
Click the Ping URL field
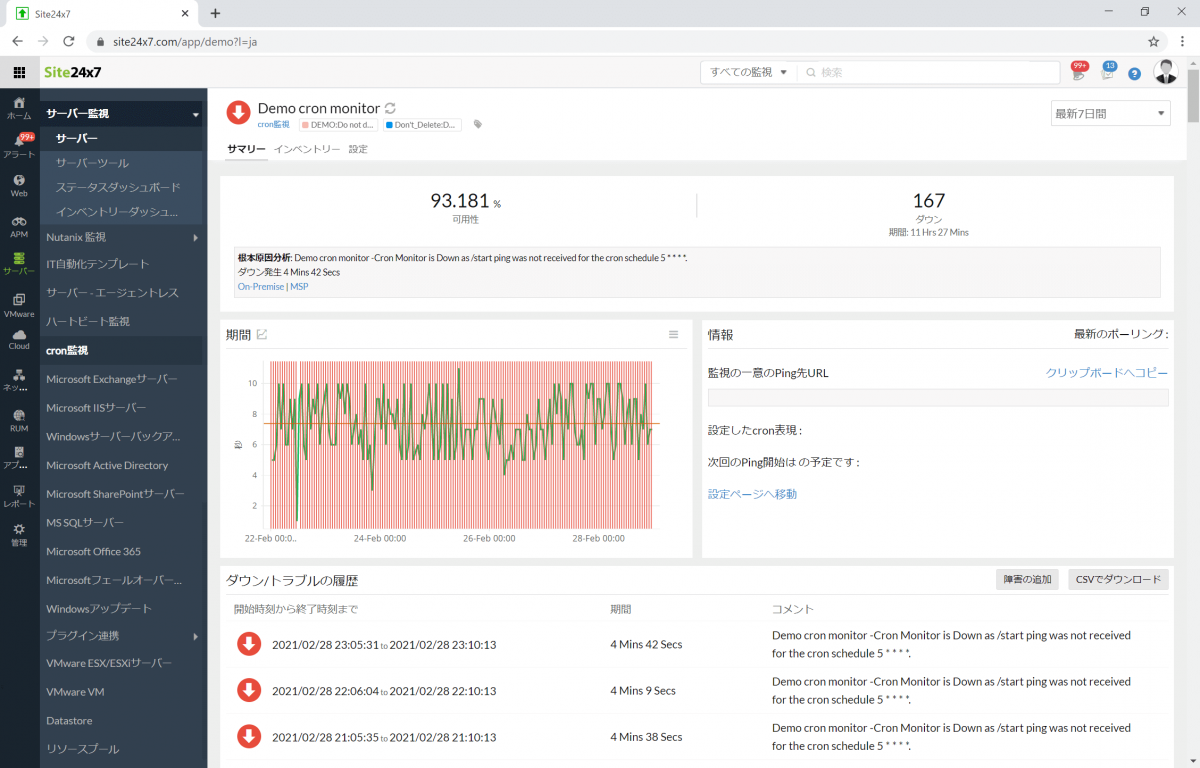(x=938, y=397)
